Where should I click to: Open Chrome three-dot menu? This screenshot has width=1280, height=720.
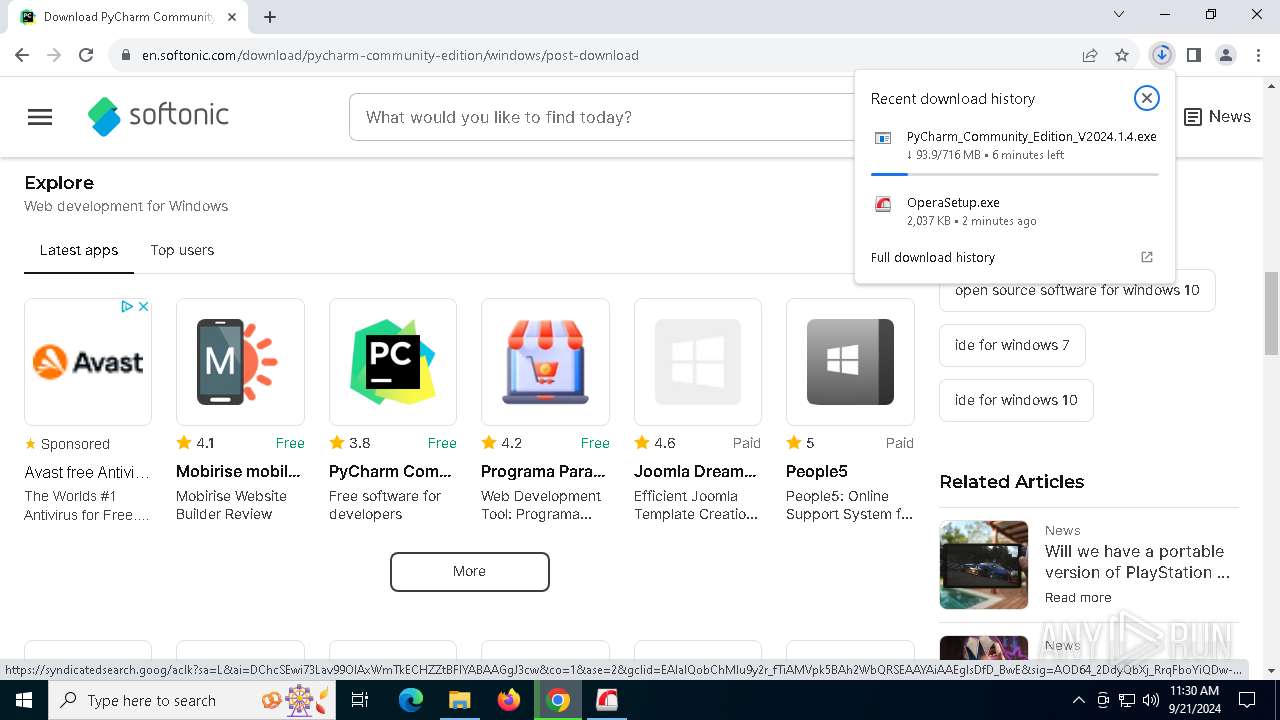1258,55
